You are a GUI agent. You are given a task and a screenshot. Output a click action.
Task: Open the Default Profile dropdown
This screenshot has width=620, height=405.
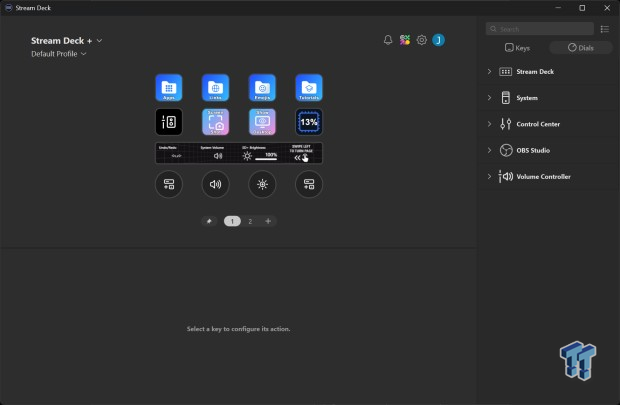pos(59,54)
